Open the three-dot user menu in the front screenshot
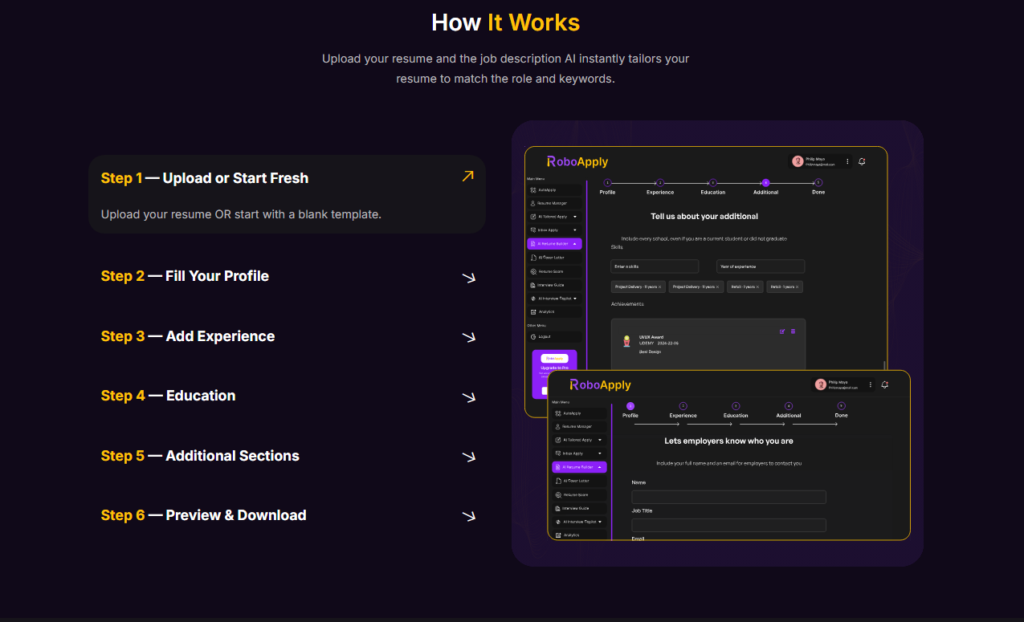Screen dimensions: 1024x622 [x=871, y=385]
